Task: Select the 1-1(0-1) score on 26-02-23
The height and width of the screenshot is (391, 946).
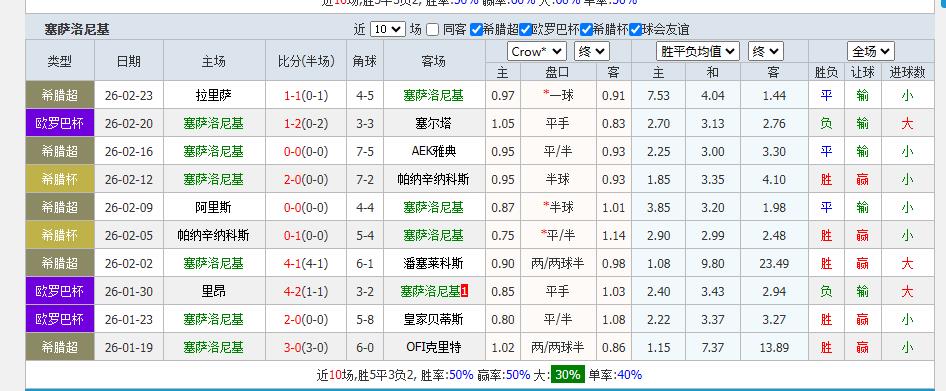Action: click(x=306, y=95)
